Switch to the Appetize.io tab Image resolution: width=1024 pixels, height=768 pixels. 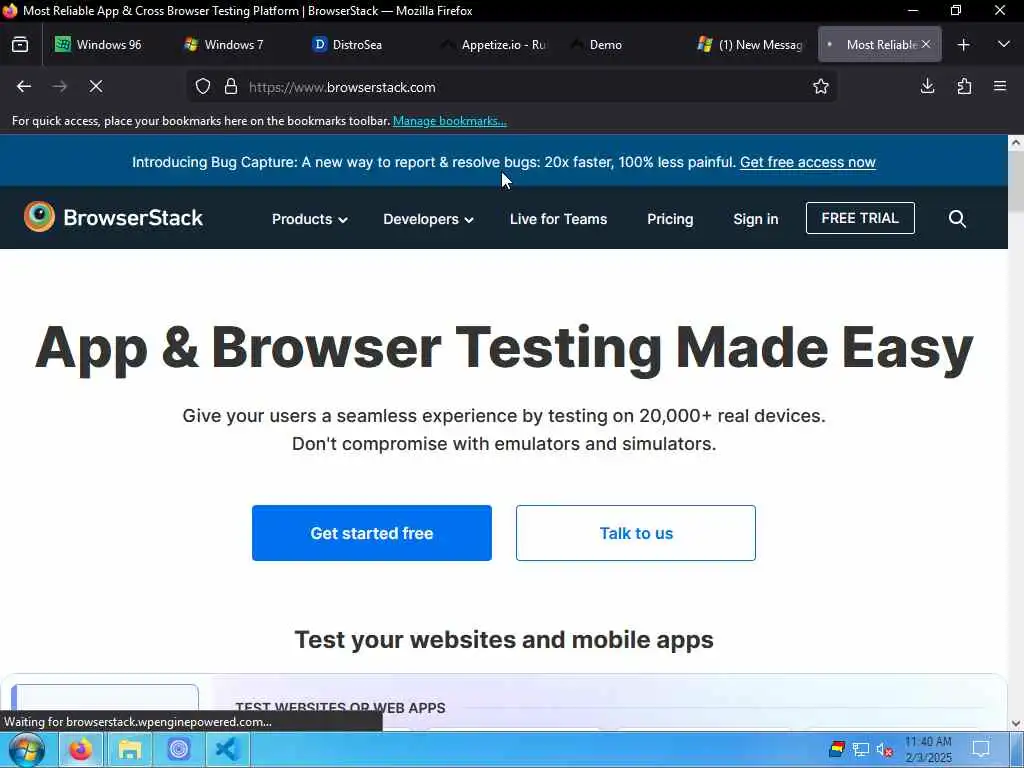coord(494,44)
